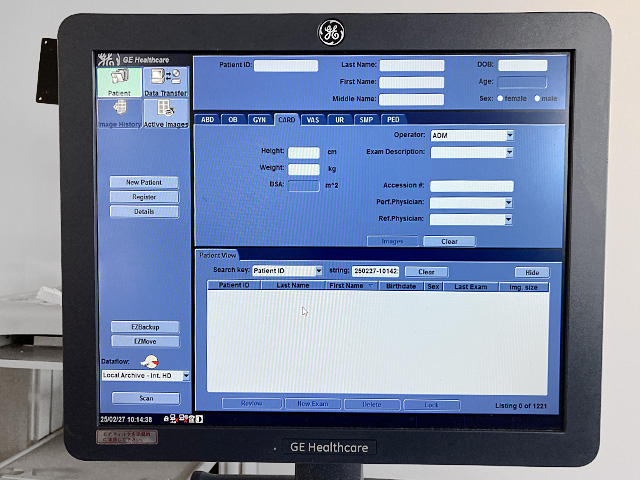Click the Register button
Image resolution: width=640 pixels, height=480 pixels.
(x=144, y=197)
